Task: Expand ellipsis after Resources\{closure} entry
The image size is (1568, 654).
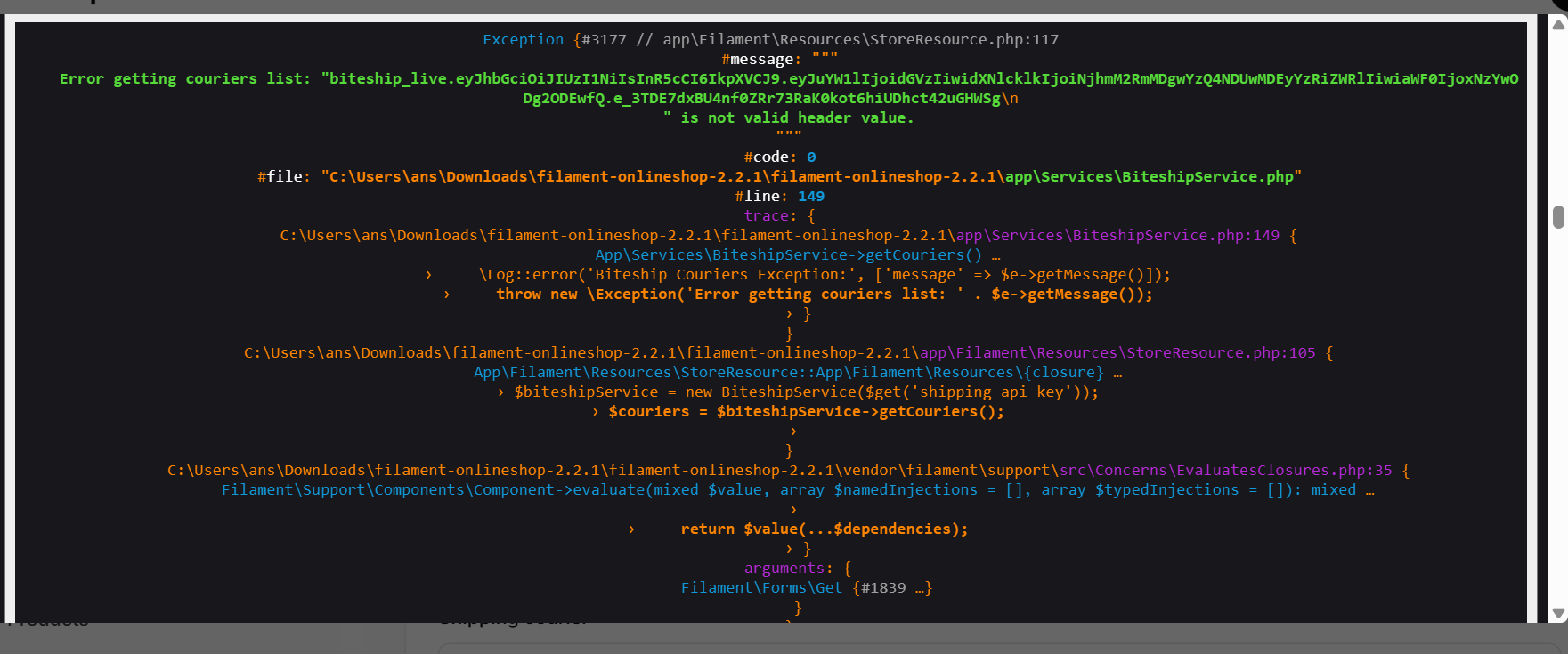Action: click(x=1117, y=373)
